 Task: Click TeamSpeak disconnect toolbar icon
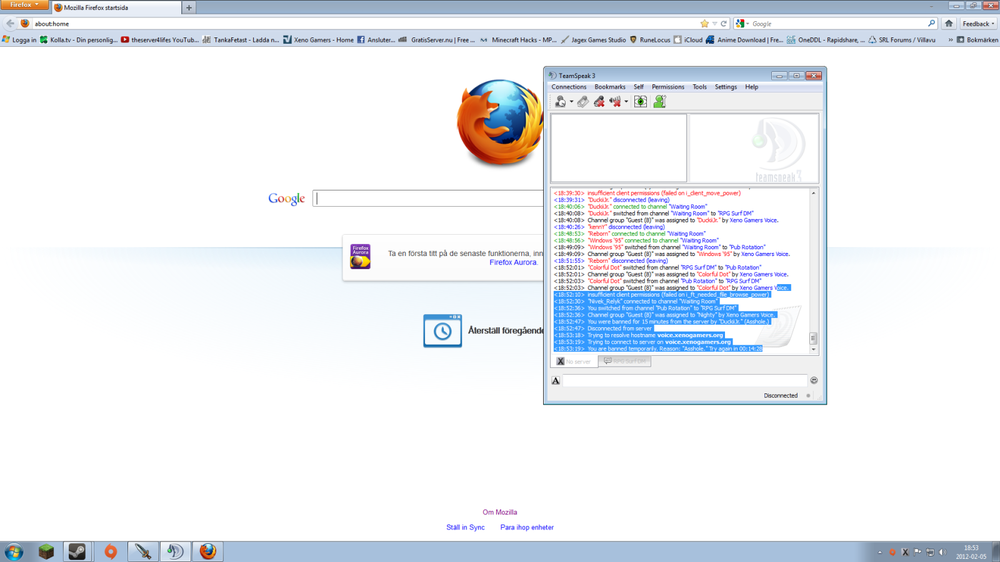(583, 101)
